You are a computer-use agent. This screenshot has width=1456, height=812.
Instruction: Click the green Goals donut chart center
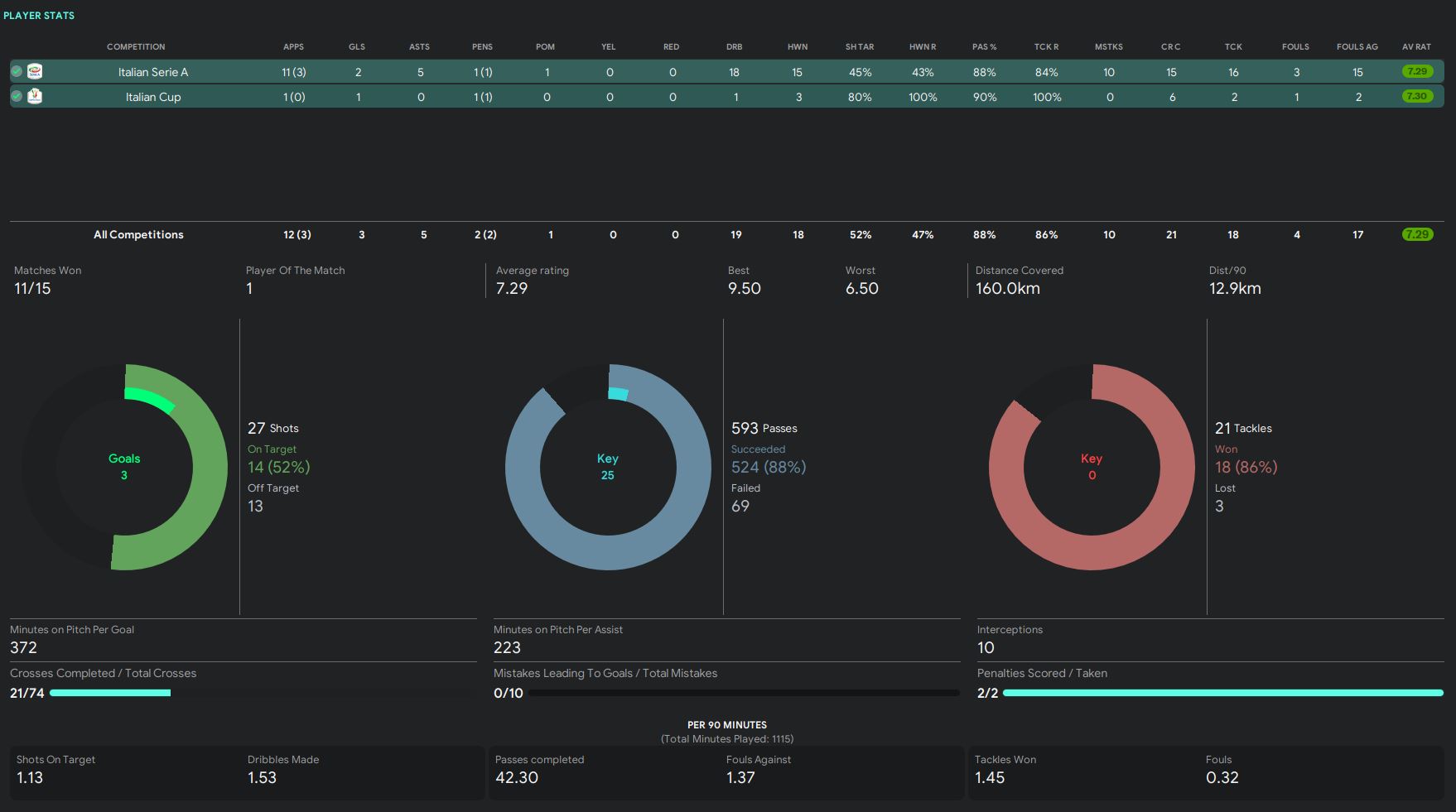[124, 467]
